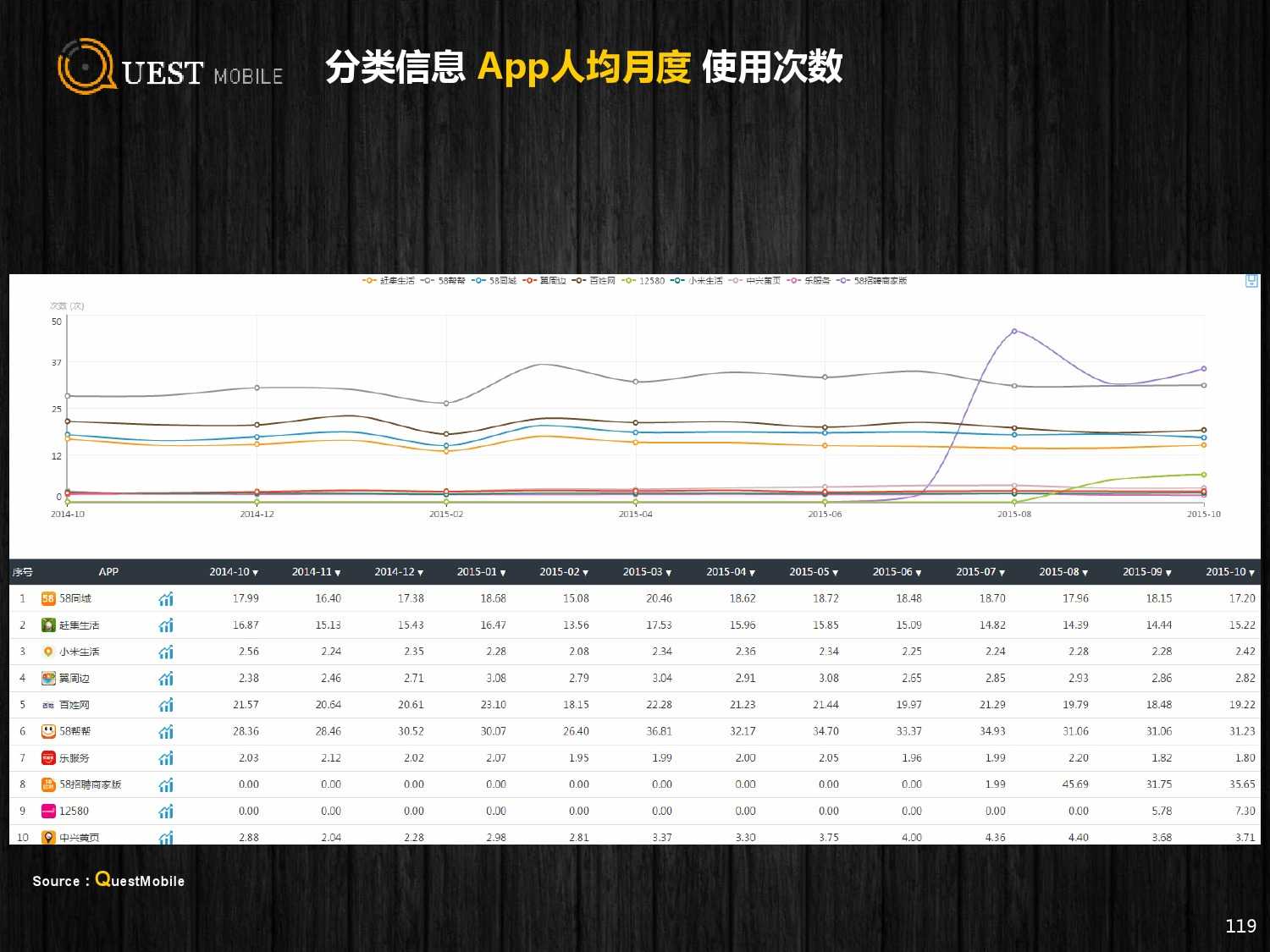1270x952 pixels.
Task: Sort table by 2015-07 column
Action: point(980,572)
